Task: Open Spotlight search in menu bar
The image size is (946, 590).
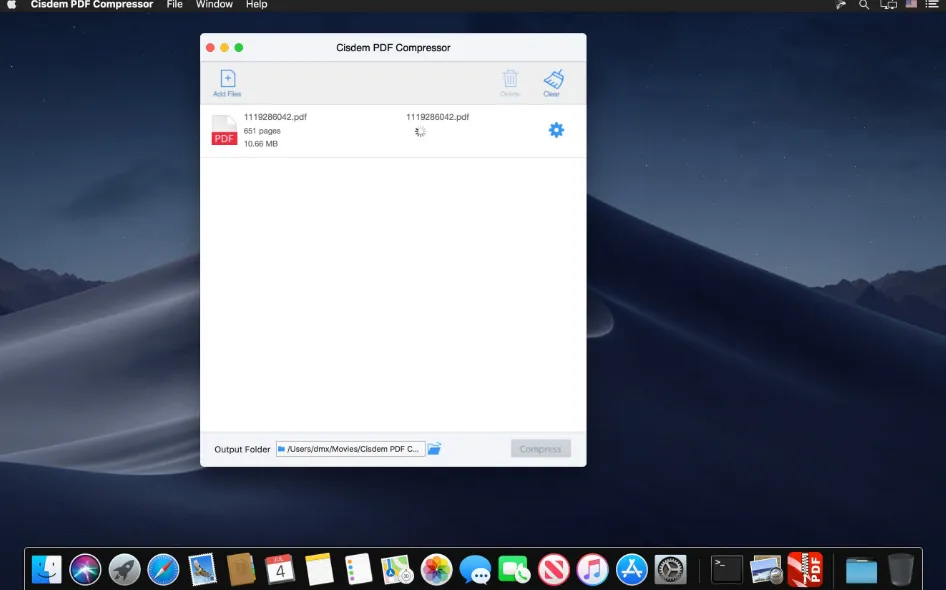Action: [x=864, y=5]
